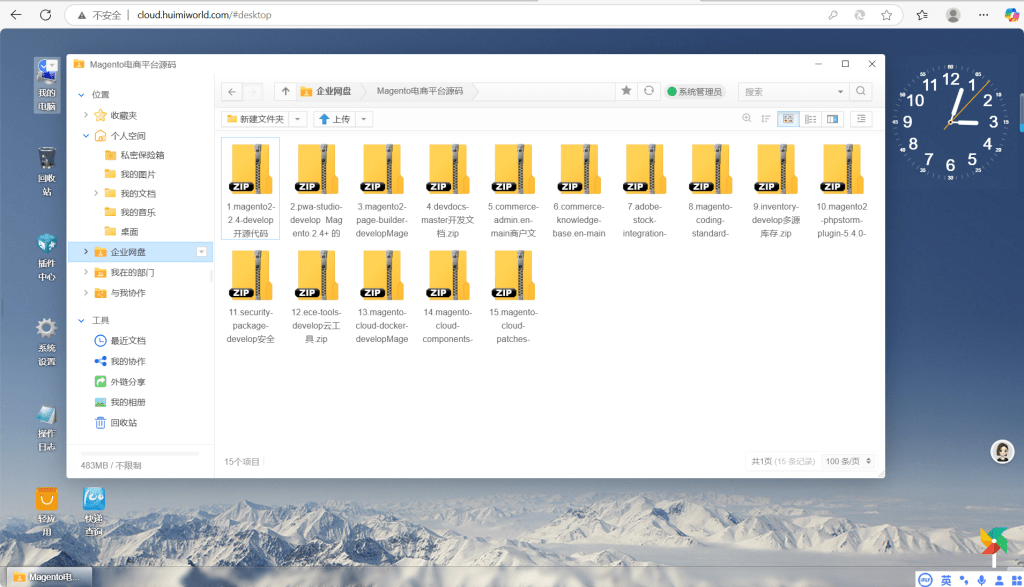This screenshot has height=587, width=1024.
Task: Open the 轻应用 desktop icon
Action: pyautogui.click(x=46, y=512)
